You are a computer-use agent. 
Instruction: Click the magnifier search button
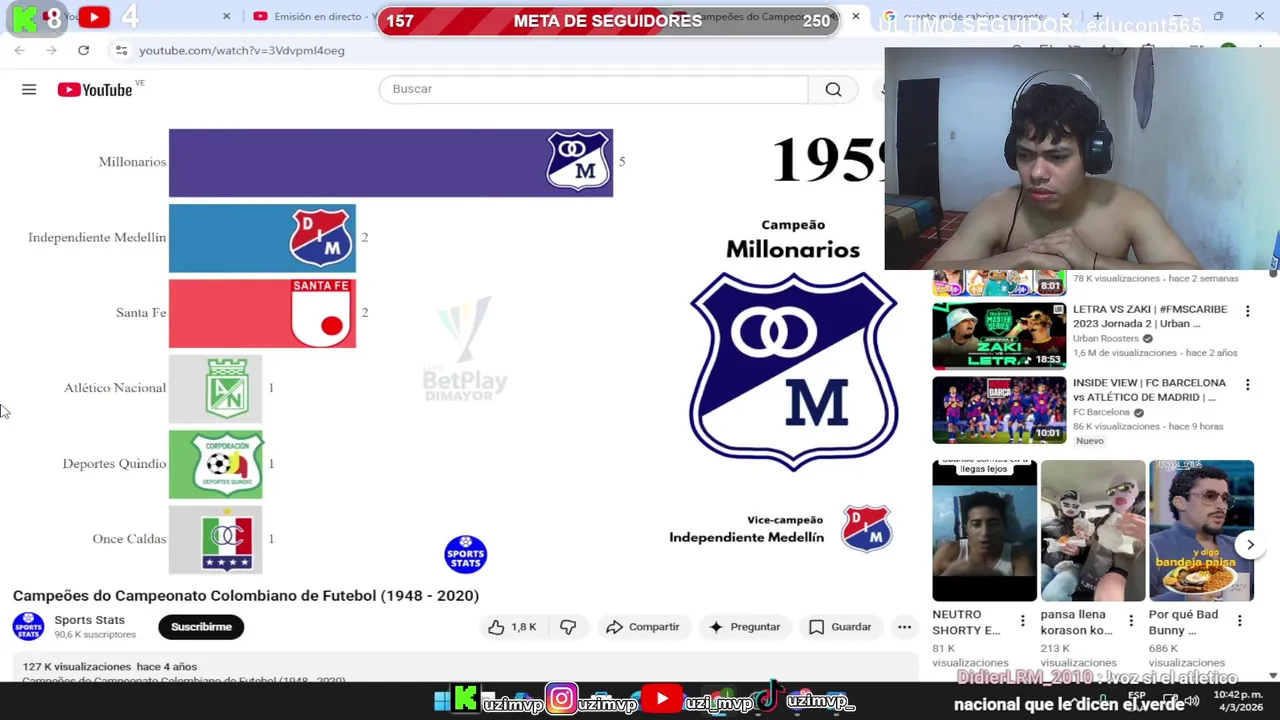pyautogui.click(x=833, y=89)
